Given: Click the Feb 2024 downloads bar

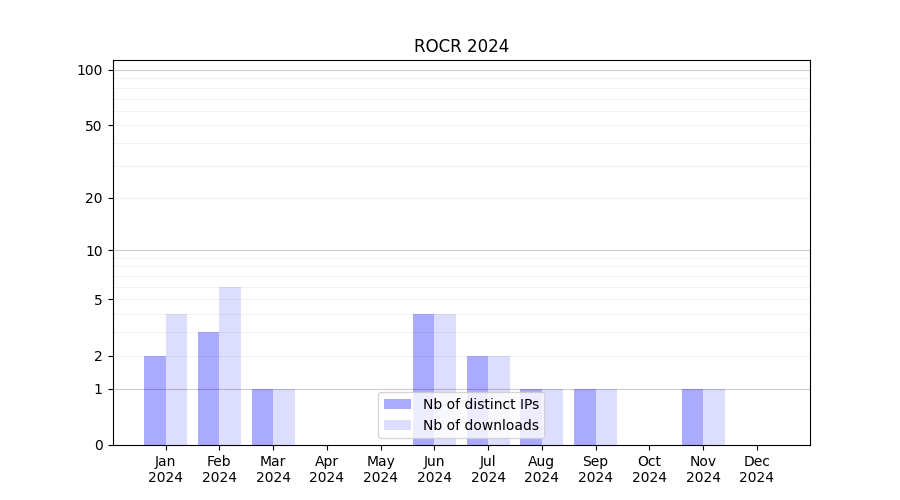Looking at the screenshot, I should [230, 366].
